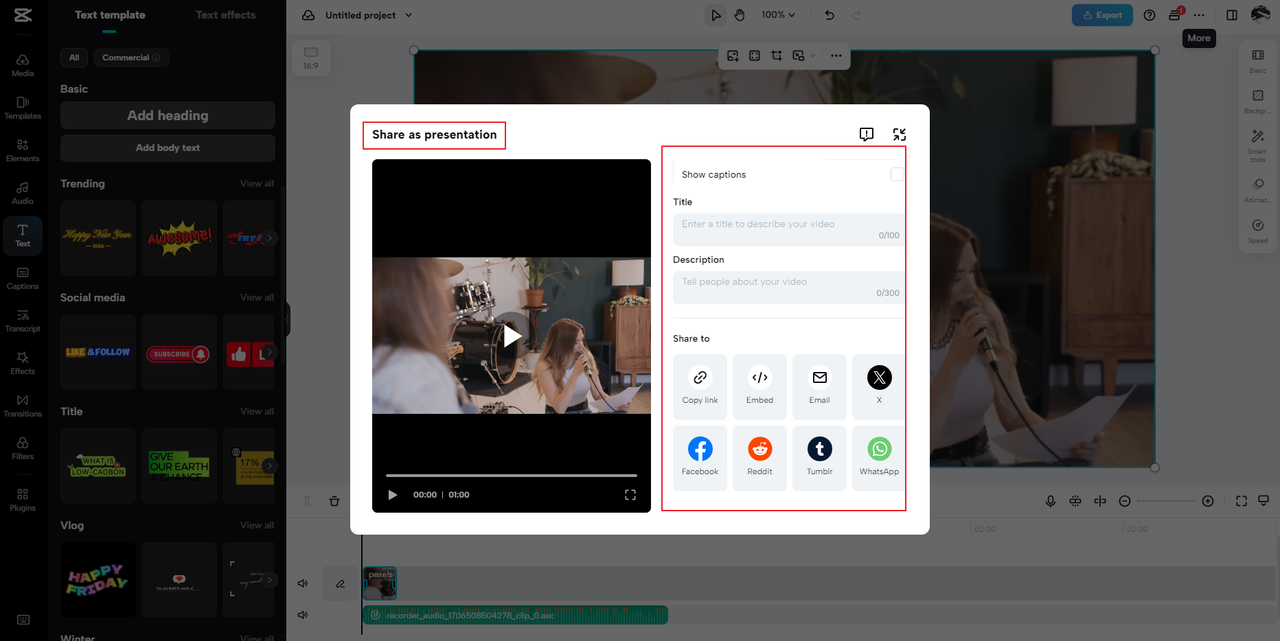Screen dimensions: 1280x641
Task: Enable the Show captions checkbox
Action: 898,174
